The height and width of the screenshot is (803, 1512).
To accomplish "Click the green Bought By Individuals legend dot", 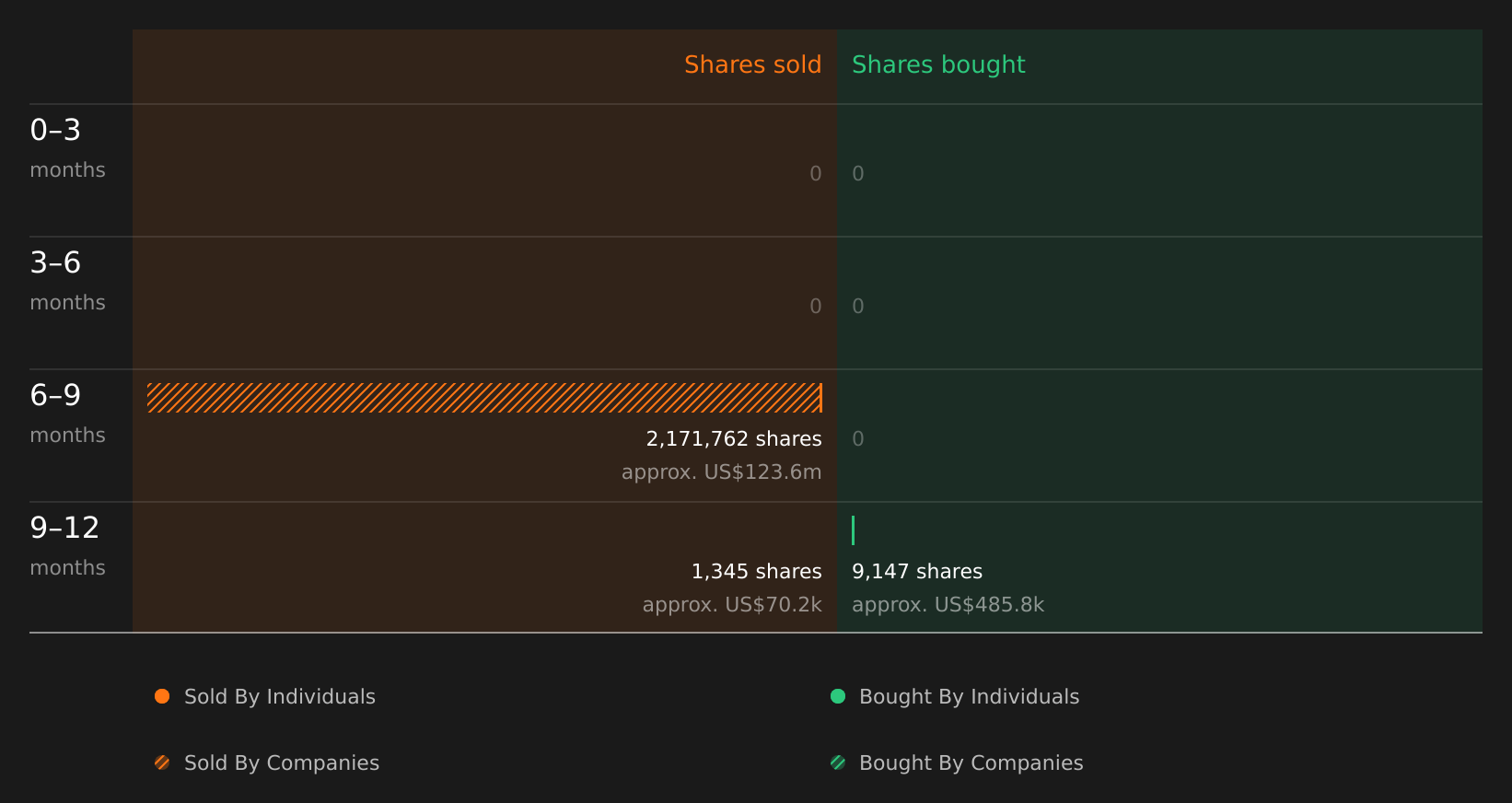I will tap(838, 696).
